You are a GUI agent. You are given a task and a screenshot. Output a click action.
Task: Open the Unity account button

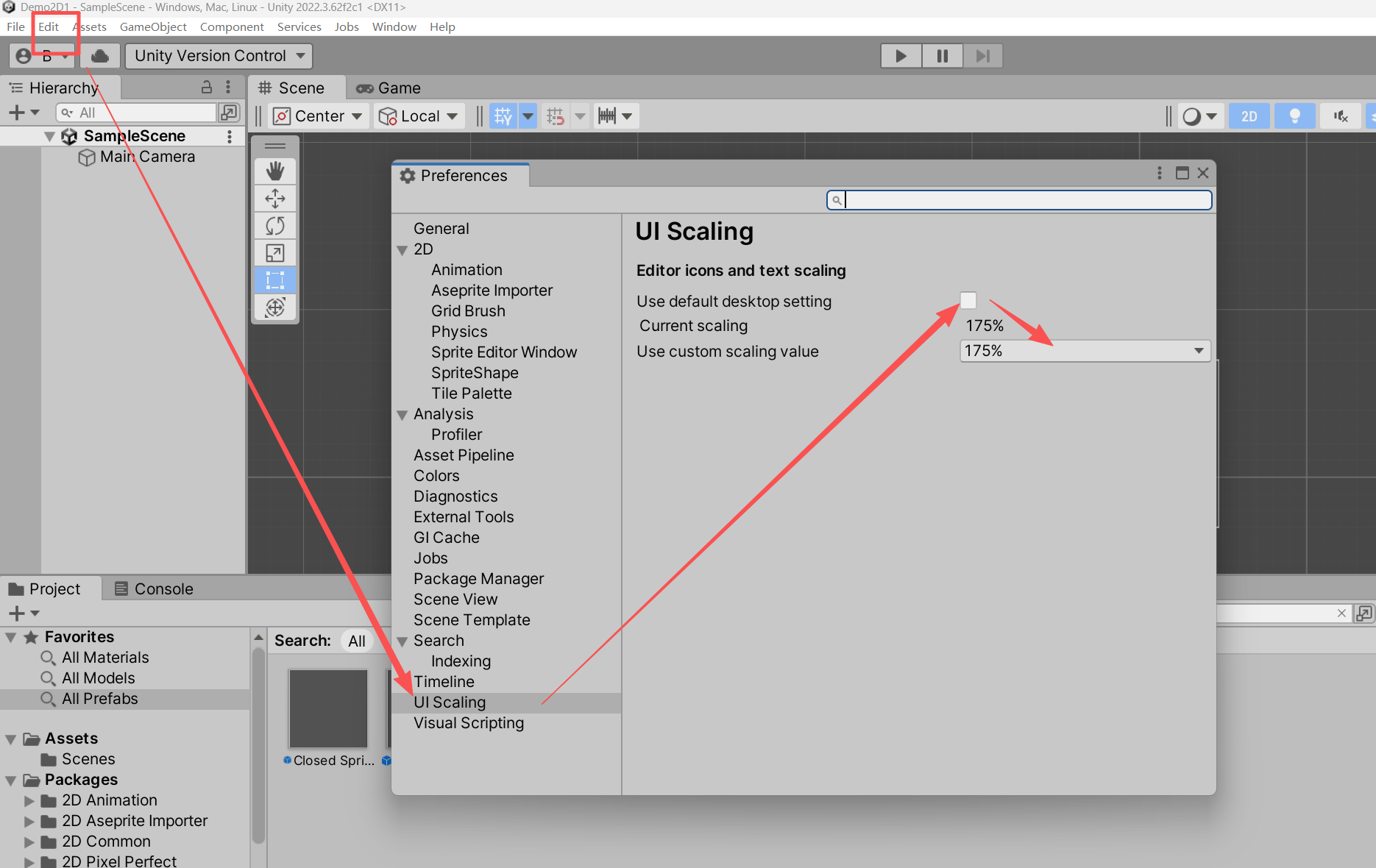(42, 56)
